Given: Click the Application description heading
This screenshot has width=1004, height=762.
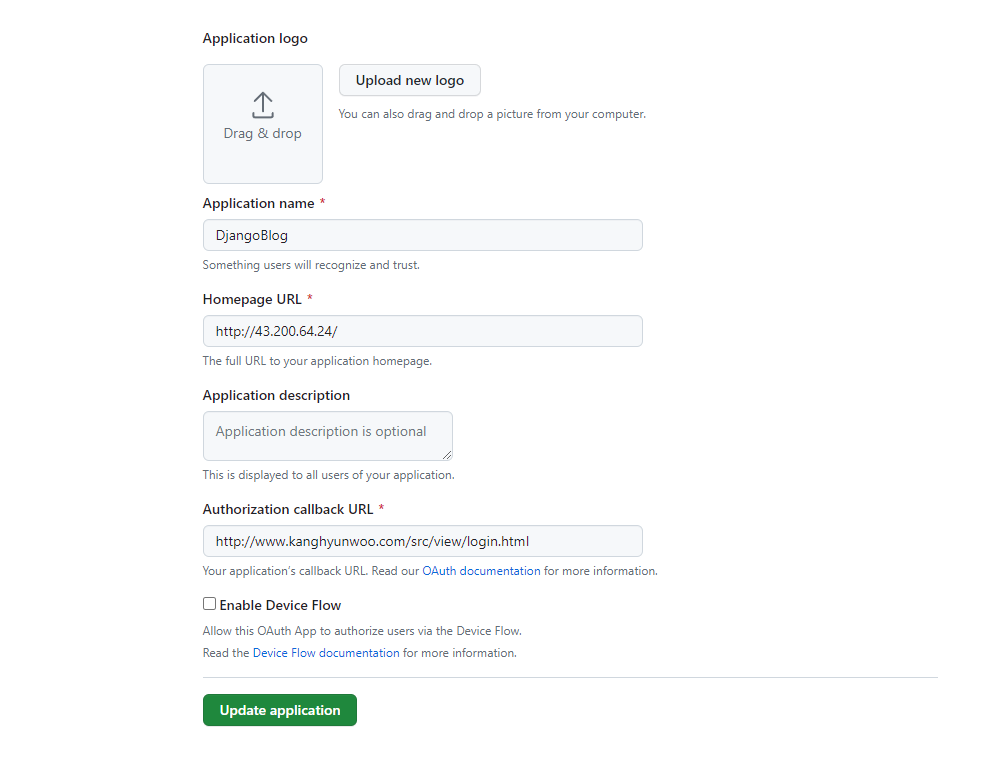Looking at the screenshot, I should coord(276,394).
